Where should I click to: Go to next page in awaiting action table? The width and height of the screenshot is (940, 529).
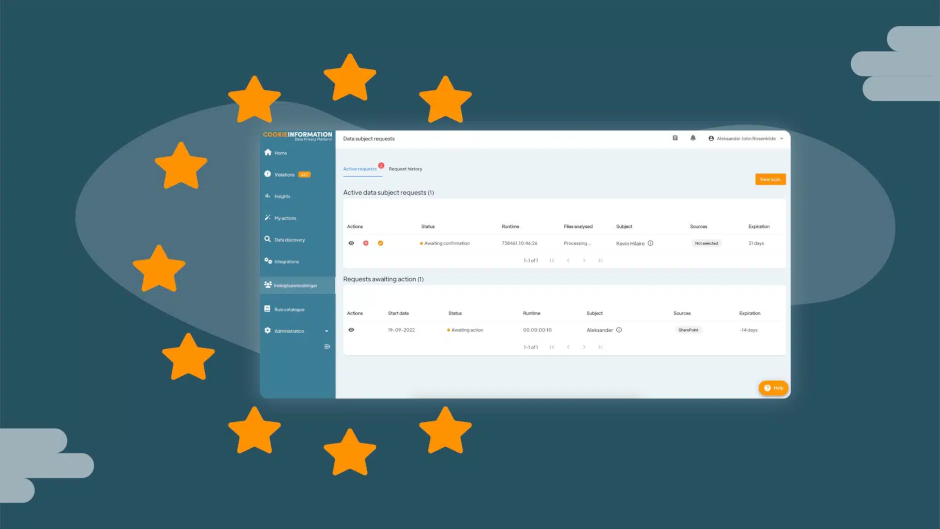[584, 347]
